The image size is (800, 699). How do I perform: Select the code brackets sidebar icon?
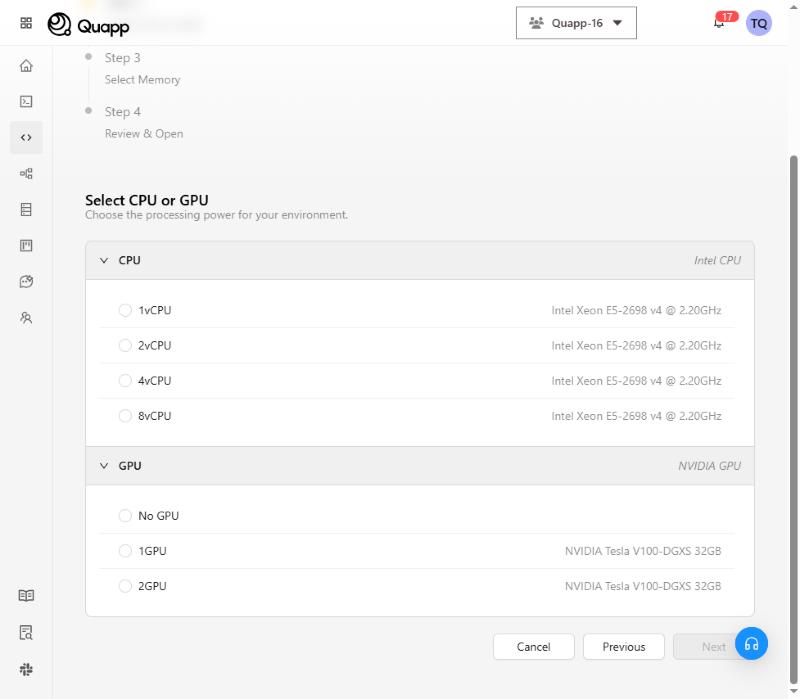tap(26, 137)
